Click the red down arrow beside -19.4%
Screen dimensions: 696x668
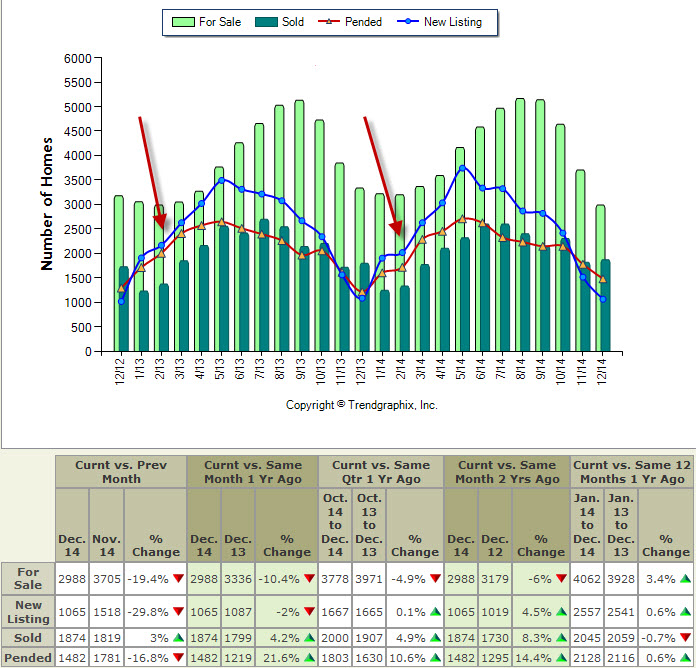tap(178, 578)
